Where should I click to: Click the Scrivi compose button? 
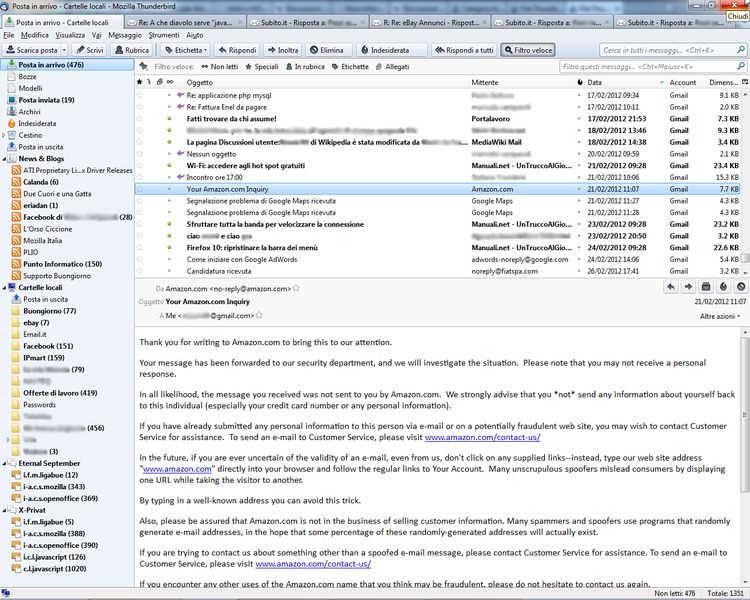pos(90,50)
